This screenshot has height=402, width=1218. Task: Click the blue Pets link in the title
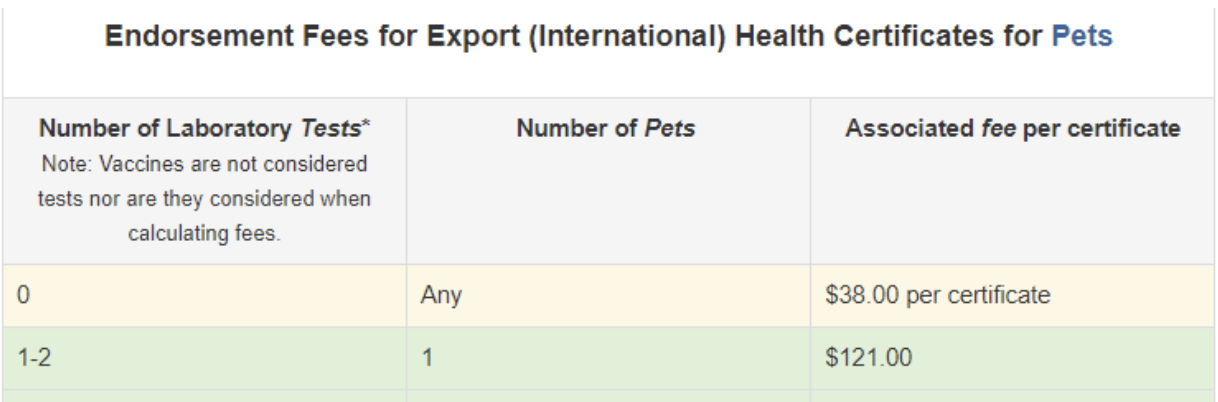[x=1082, y=37]
